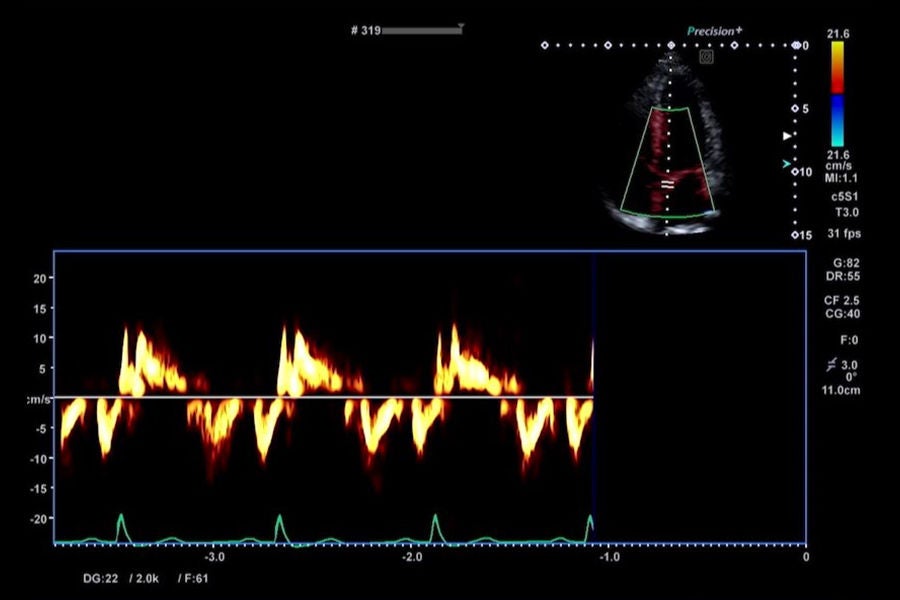Click the red-yellow positive velocity color bar
Image resolution: width=900 pixels, height=600 pixels.
tap(837, 67)
